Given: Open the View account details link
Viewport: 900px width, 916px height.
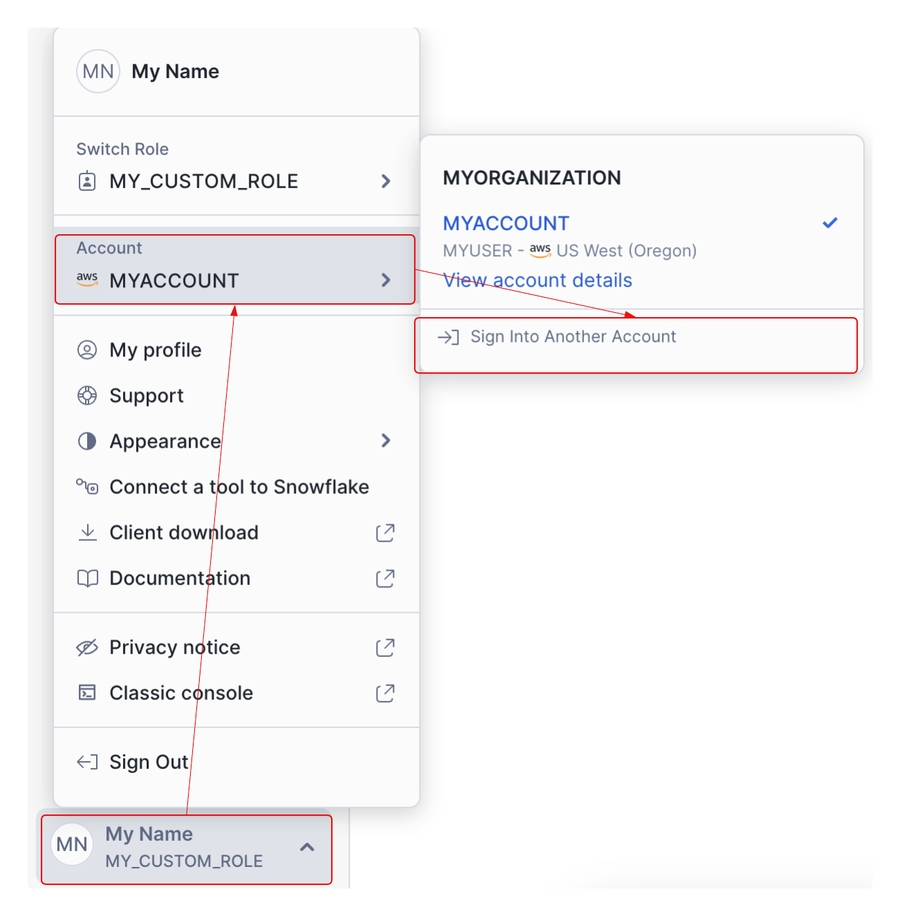Looking at the screenshot, I should pos(537,280).
